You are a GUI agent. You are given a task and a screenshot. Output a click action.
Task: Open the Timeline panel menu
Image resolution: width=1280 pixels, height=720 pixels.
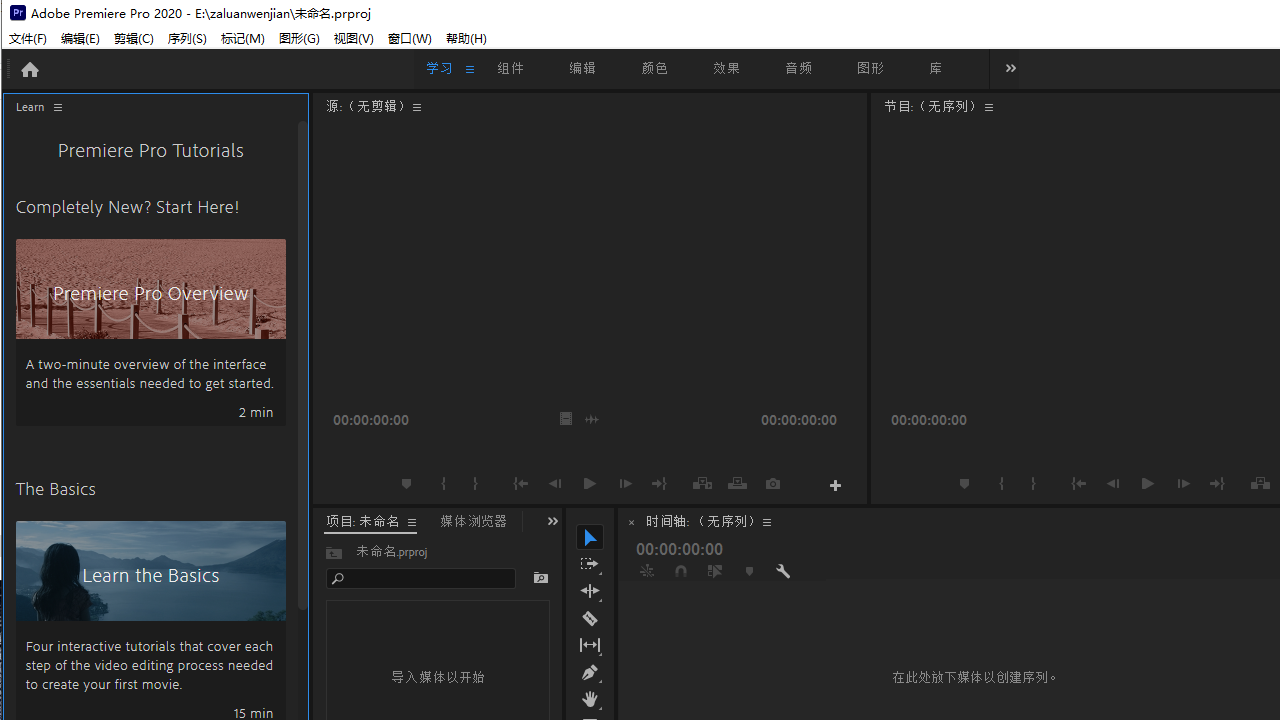point(767,521)
